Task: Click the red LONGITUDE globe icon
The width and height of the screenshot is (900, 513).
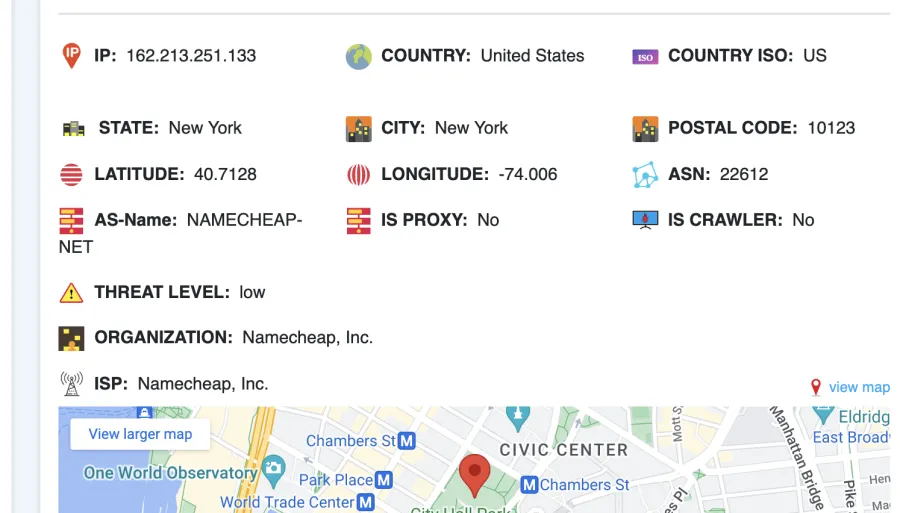Action: tap(359, 174)
